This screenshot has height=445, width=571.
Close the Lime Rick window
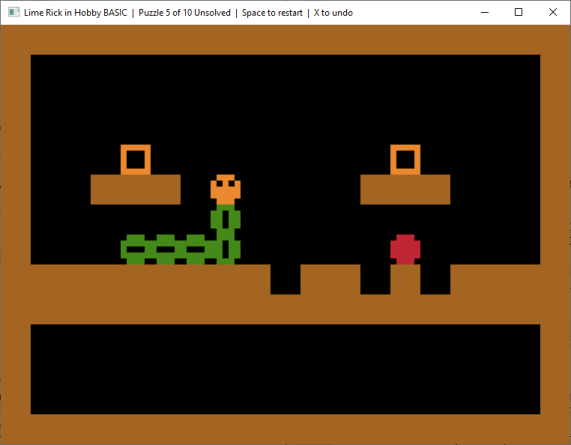click(x=553, y=12)
